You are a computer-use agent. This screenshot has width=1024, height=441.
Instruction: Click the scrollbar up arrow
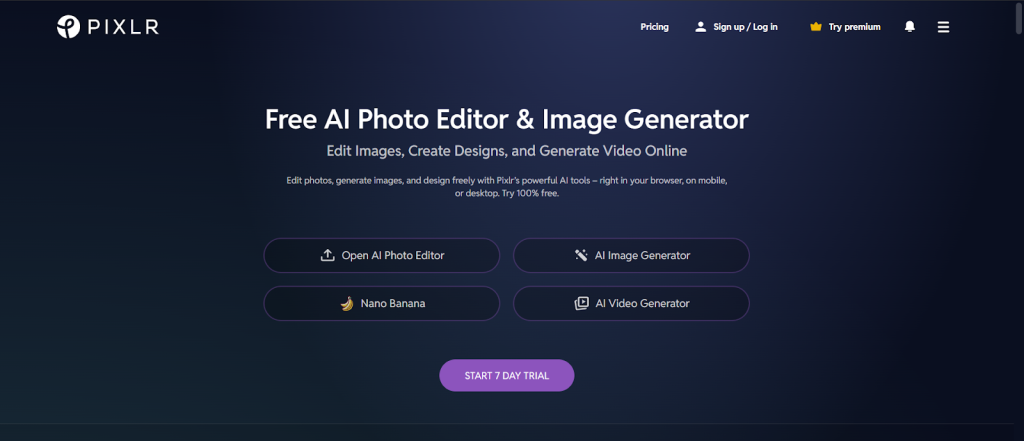[1016, 6]
